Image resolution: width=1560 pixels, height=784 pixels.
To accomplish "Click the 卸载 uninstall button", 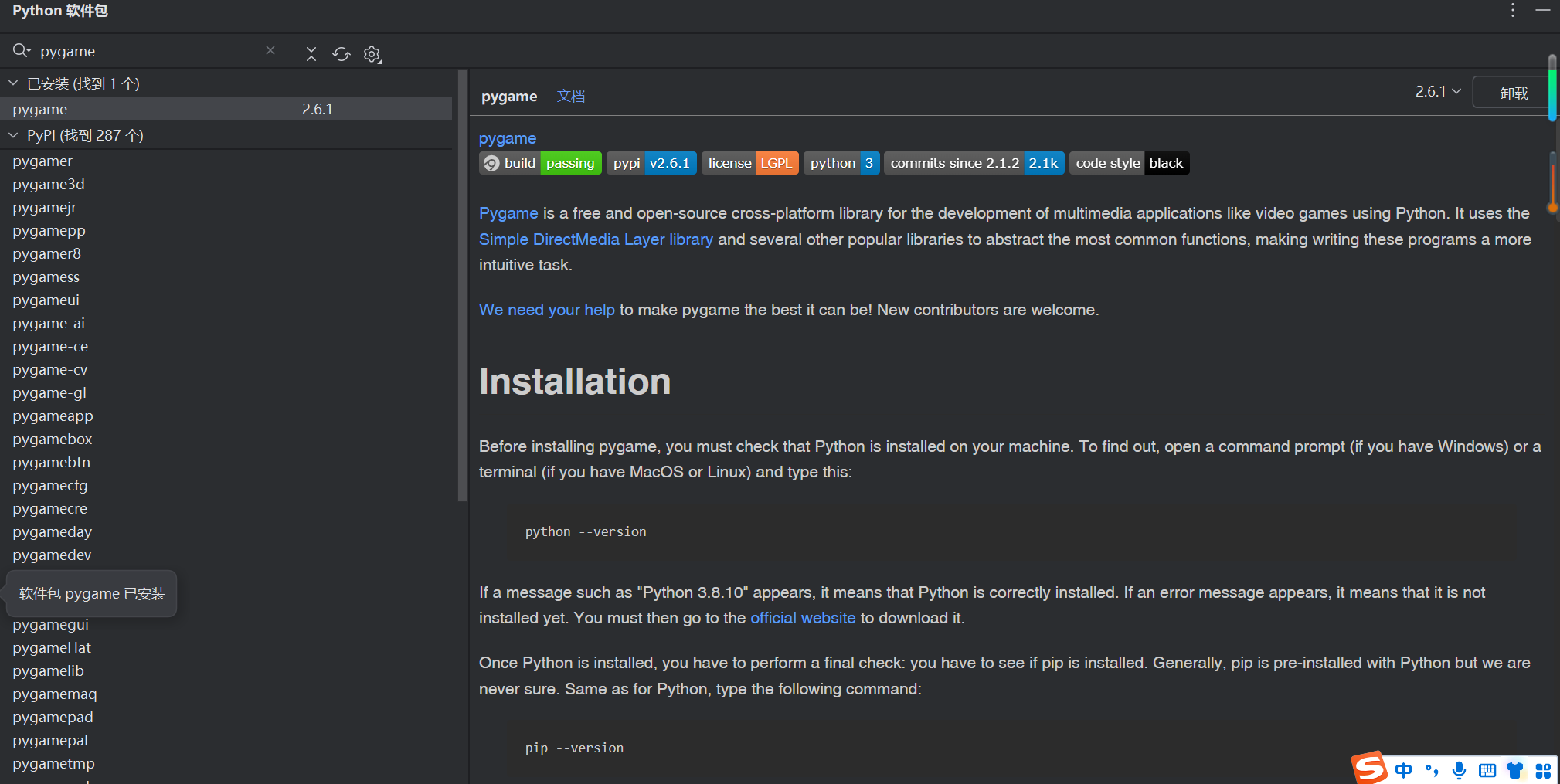I will tap(1513, 93).
